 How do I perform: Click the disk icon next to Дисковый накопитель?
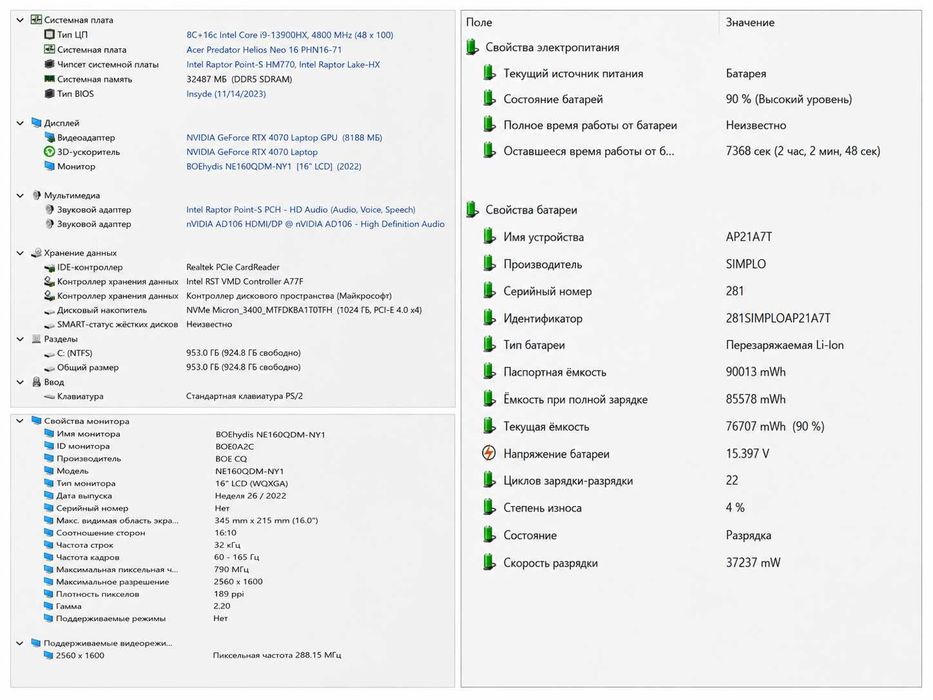pyautogui.click(x=49, y=310)
